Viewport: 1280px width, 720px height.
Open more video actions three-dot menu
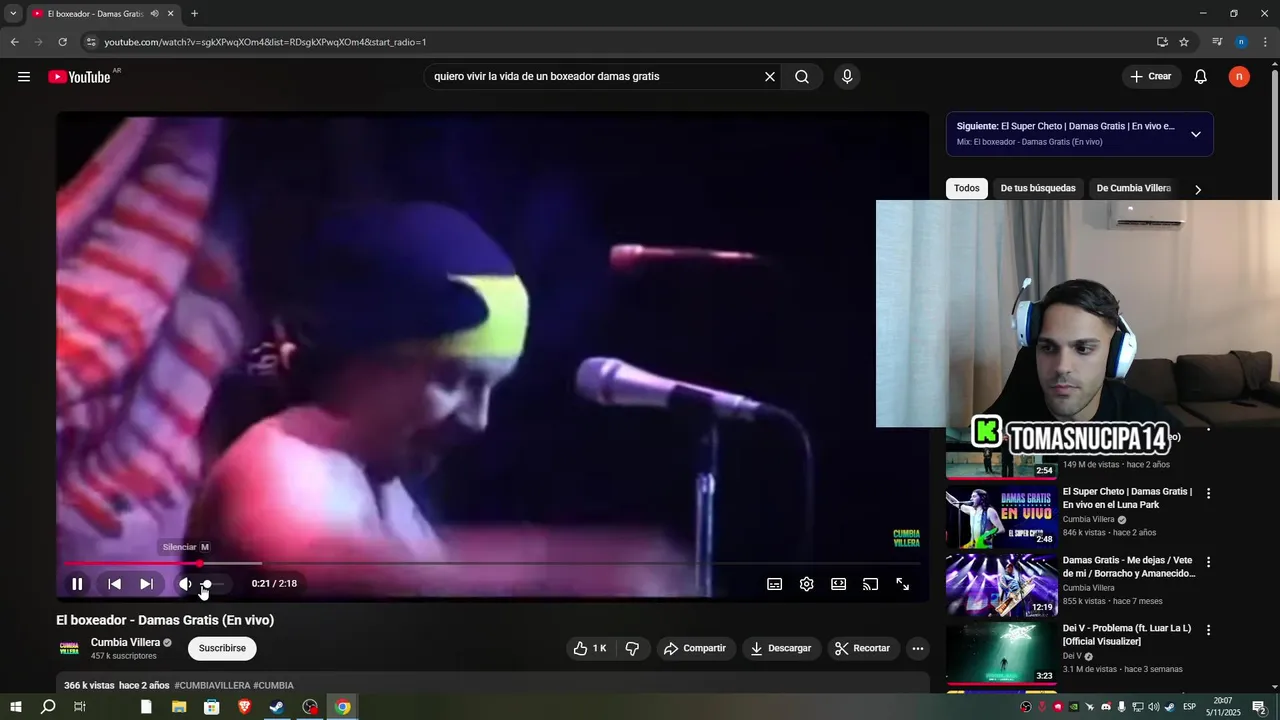918,648
